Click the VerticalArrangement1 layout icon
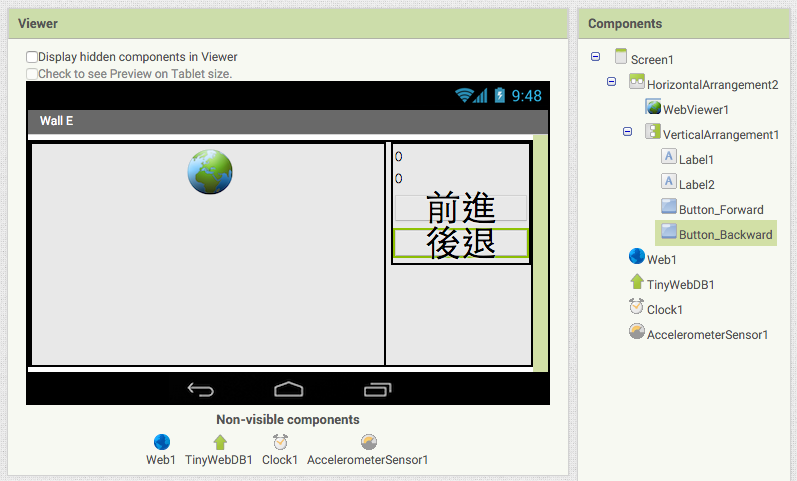 [653, 131]
